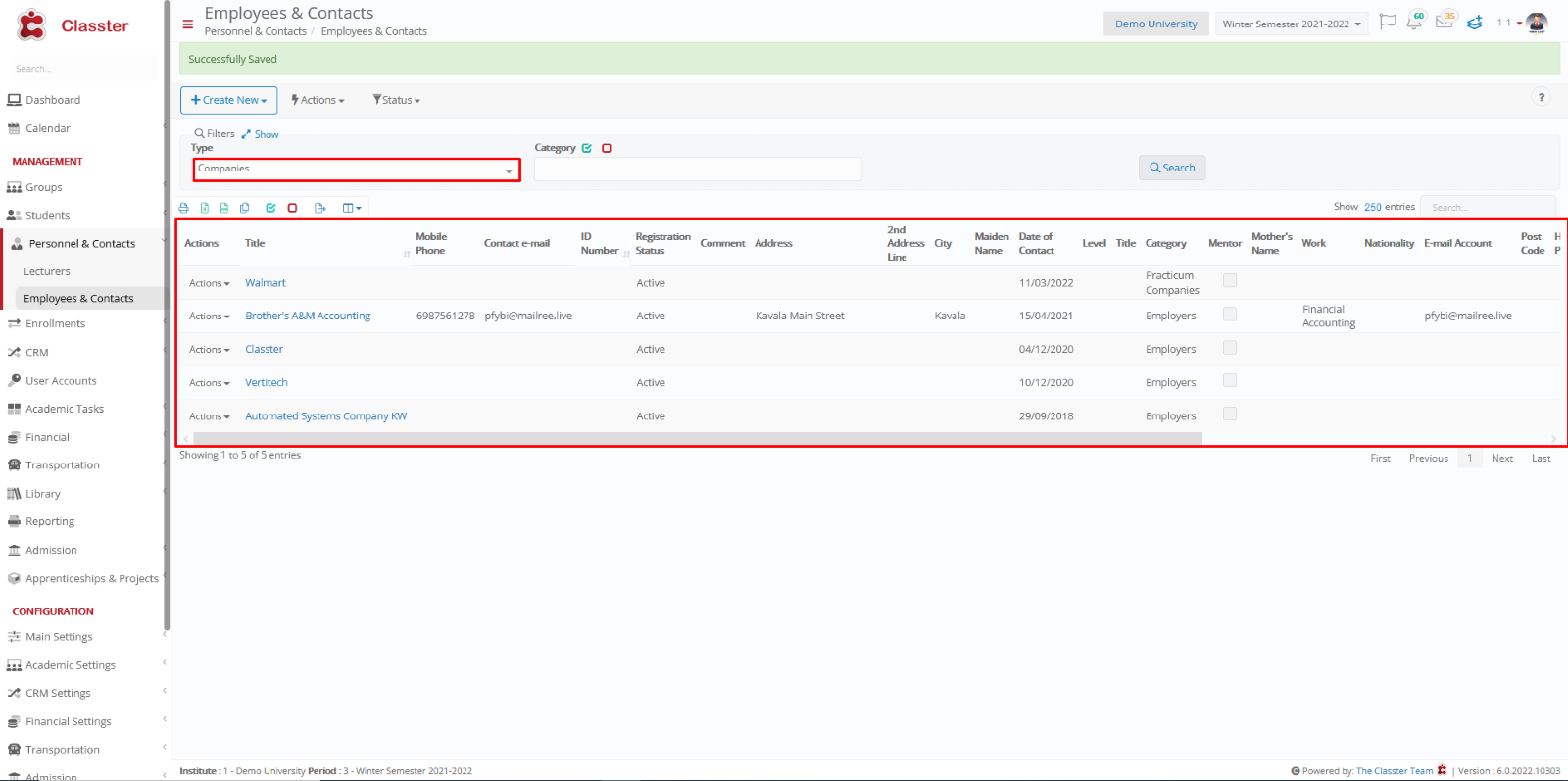Open Winter Semester 2021-2022 period dropdown

coord(1293,24)
